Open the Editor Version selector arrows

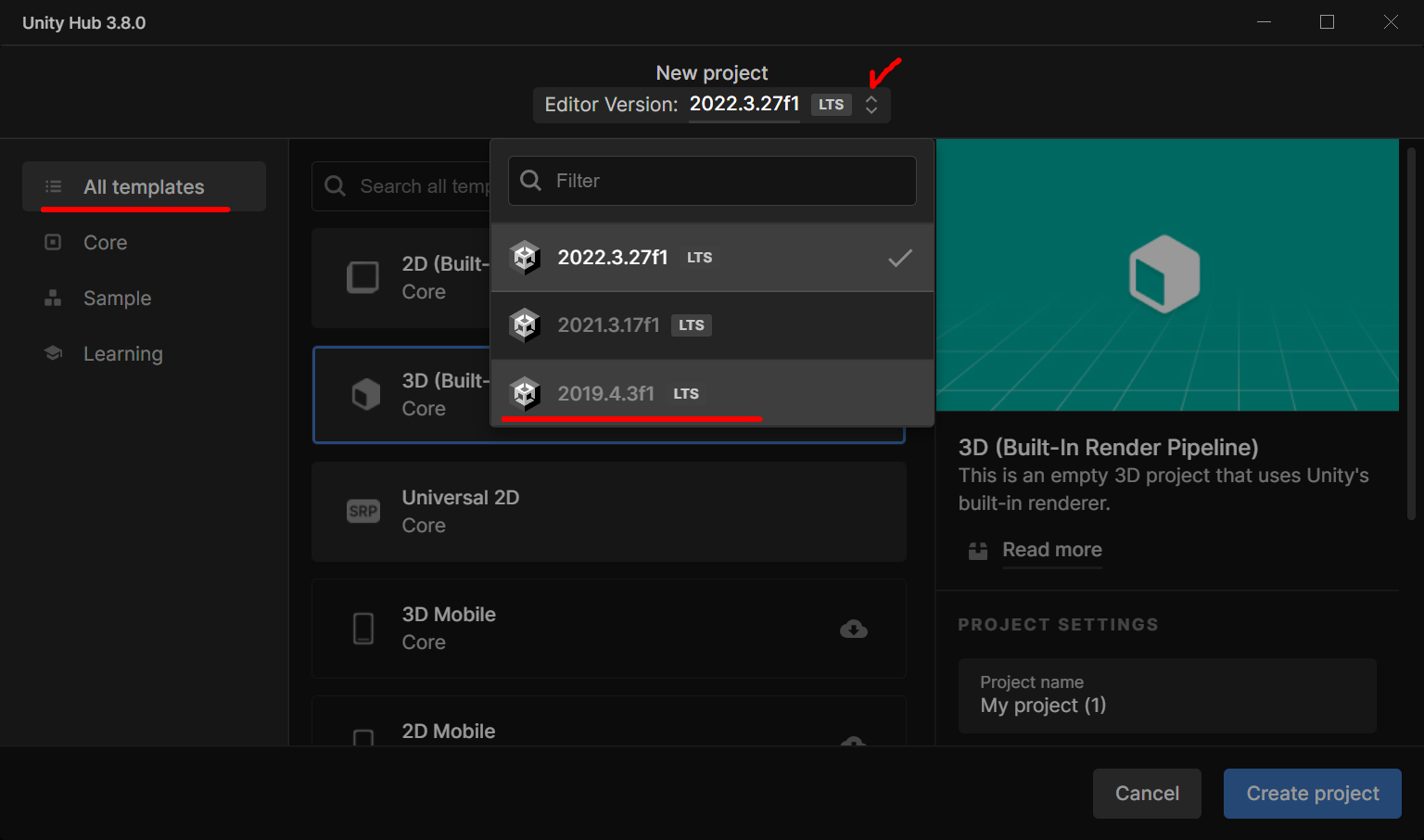pyautogui.click(x=871, y=105)
